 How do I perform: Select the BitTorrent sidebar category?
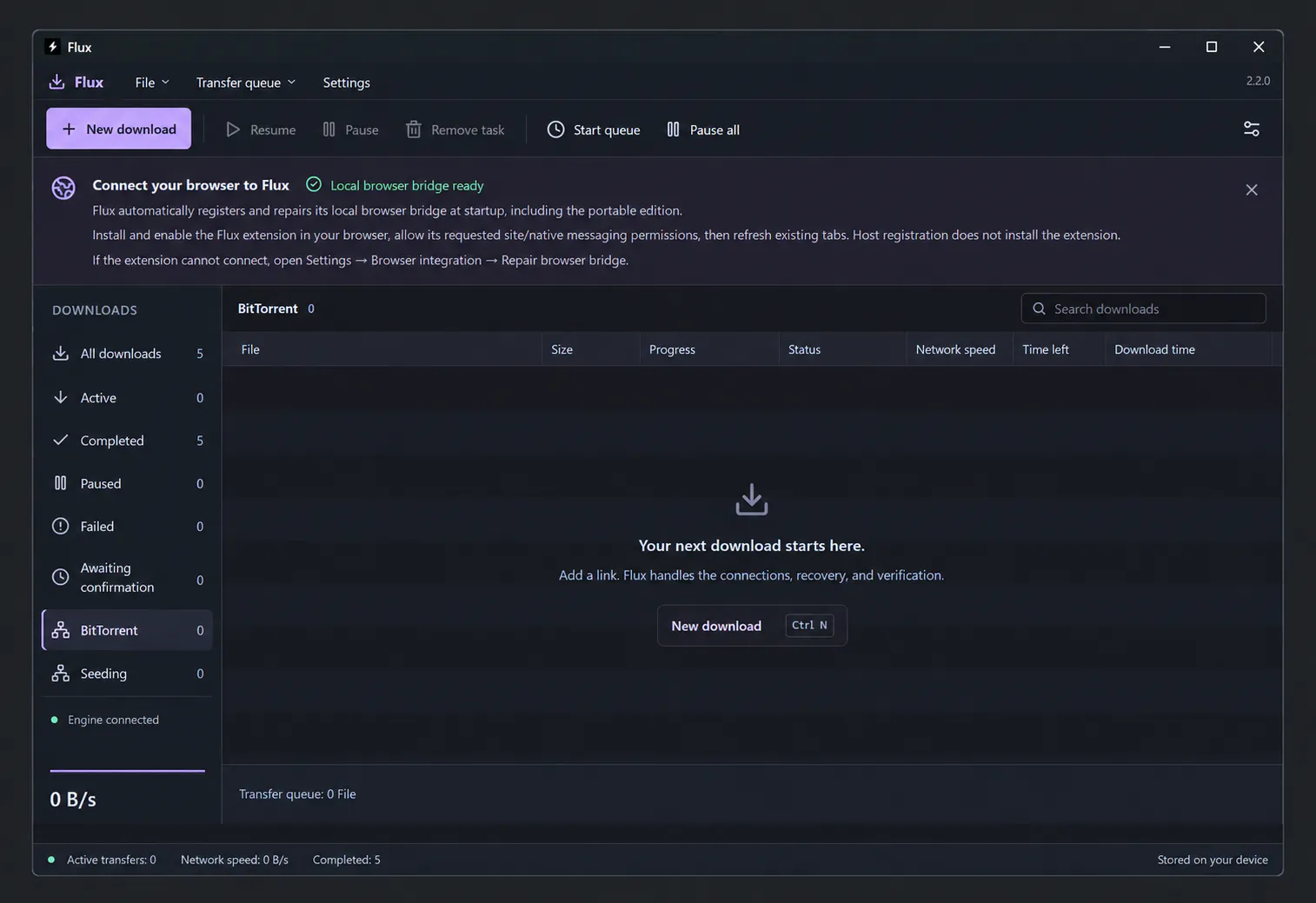coord(127,630)
